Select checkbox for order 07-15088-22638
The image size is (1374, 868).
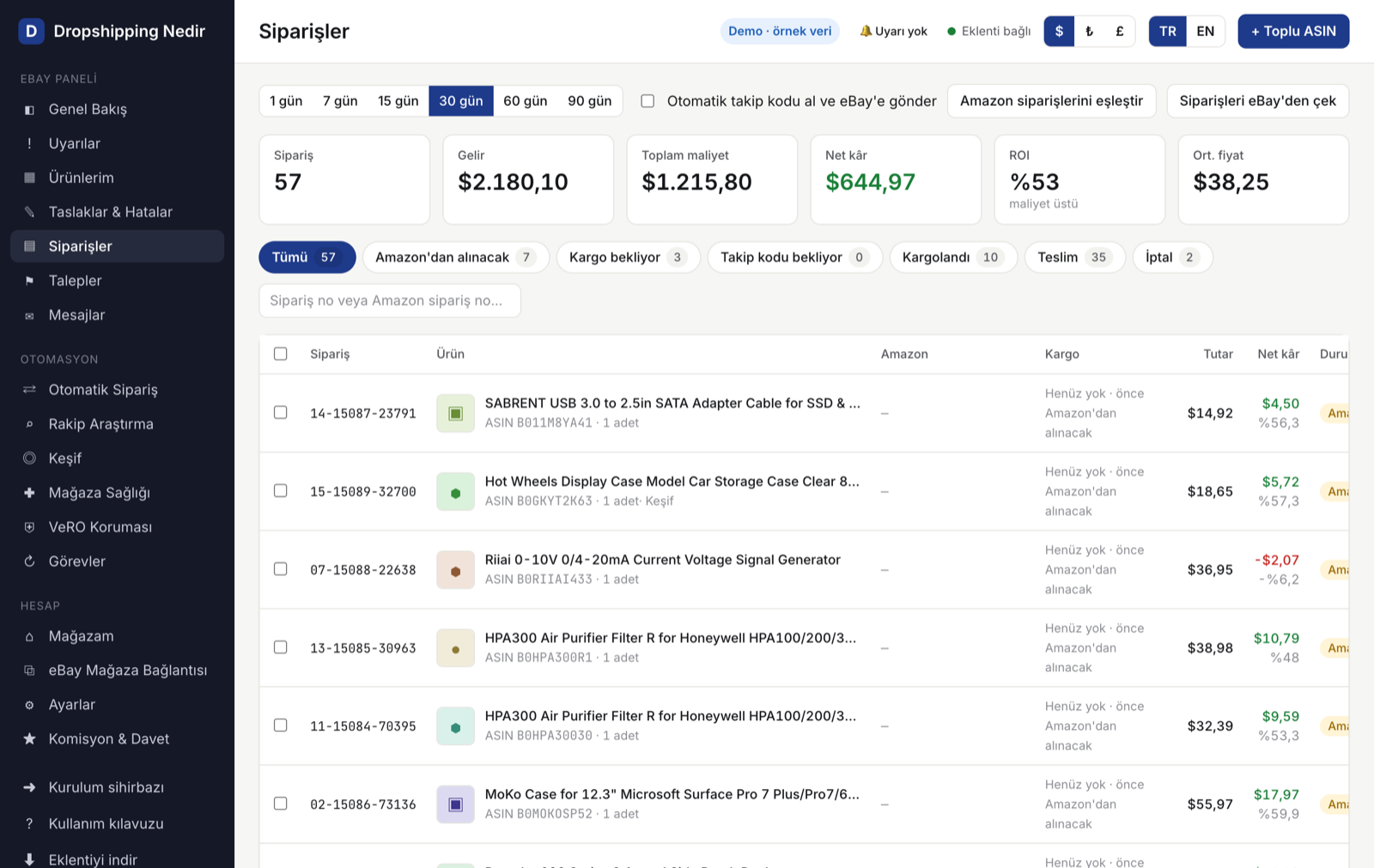click(280, 568)
